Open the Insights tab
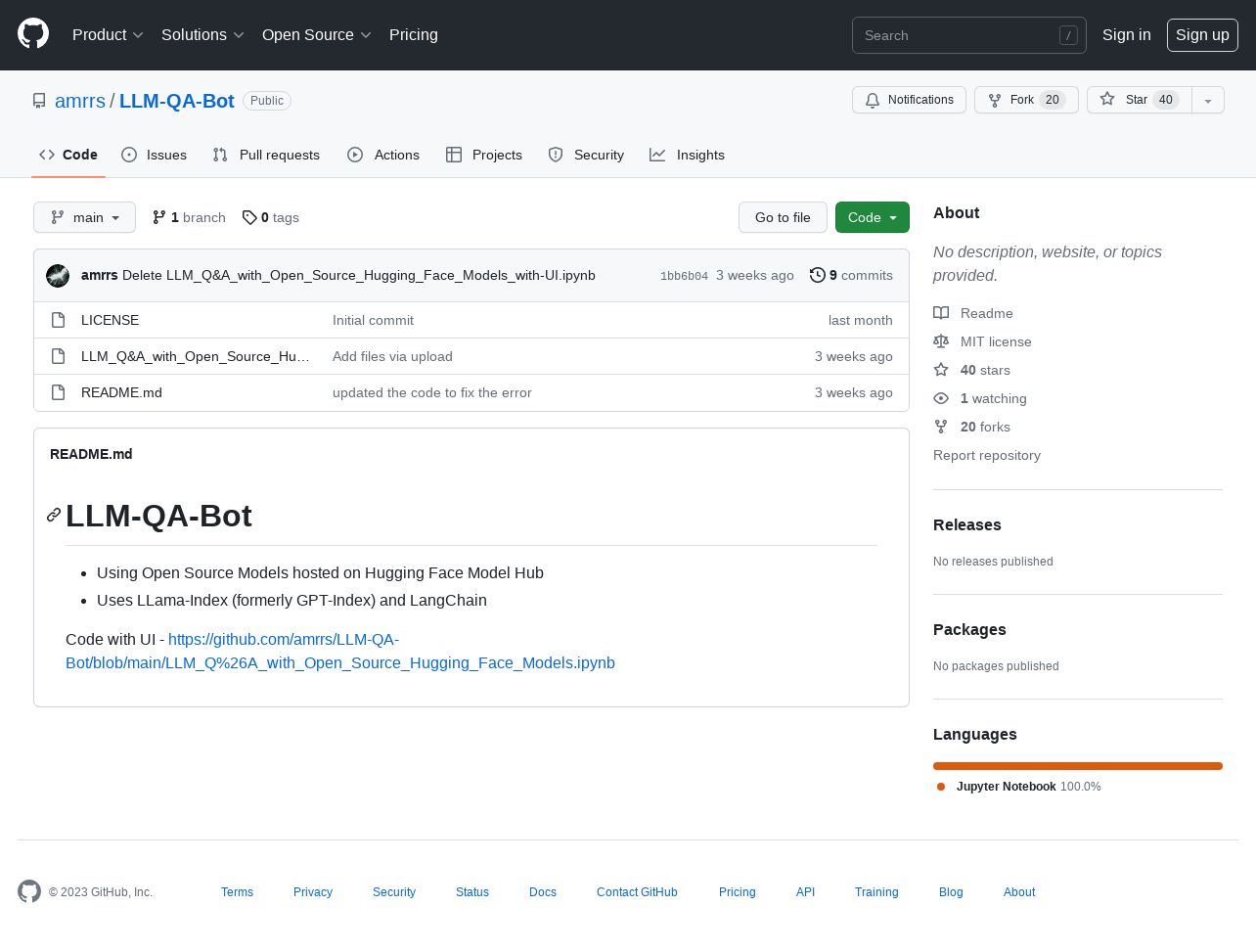The width and height of the screenshot is (1256, 952). tap(688, 155)
